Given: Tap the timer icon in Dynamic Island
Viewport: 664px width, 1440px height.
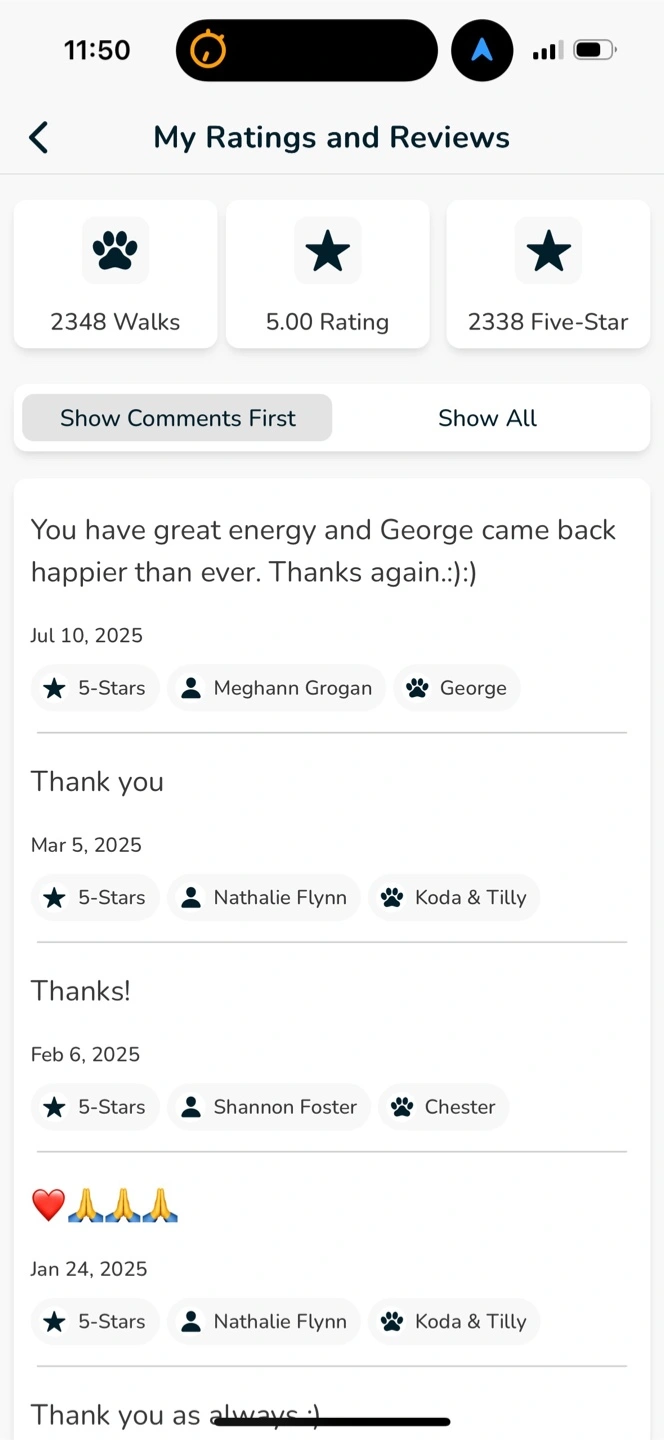Looking at the screenshot, I should coord(208,50).
